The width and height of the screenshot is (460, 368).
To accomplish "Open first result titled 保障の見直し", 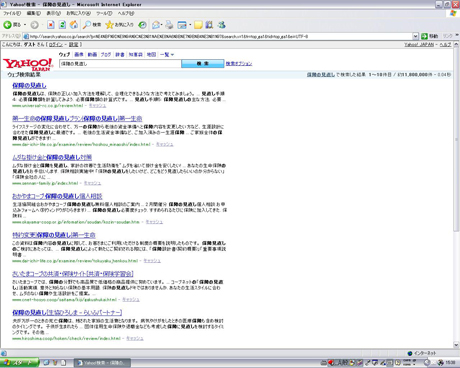I will pyautogui.click(x=29, y=86).
